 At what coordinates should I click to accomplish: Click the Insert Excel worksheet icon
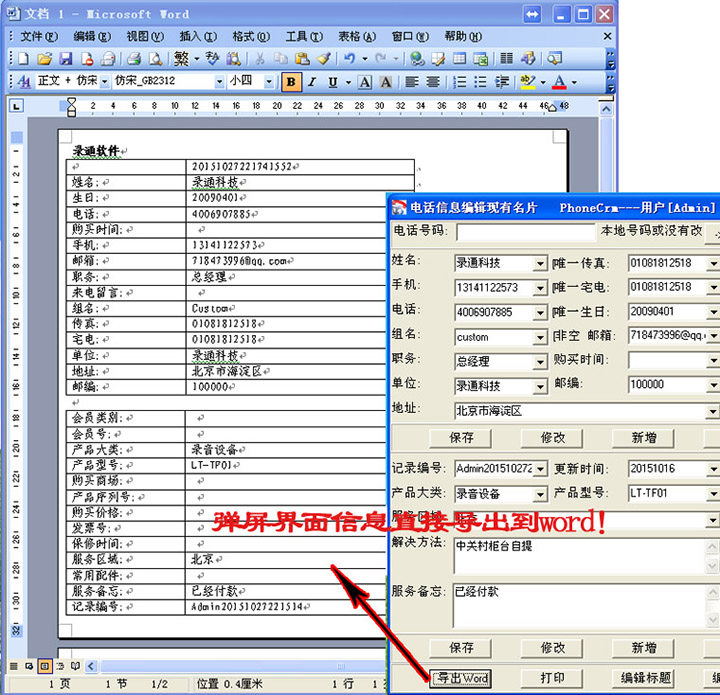point(480,59)
